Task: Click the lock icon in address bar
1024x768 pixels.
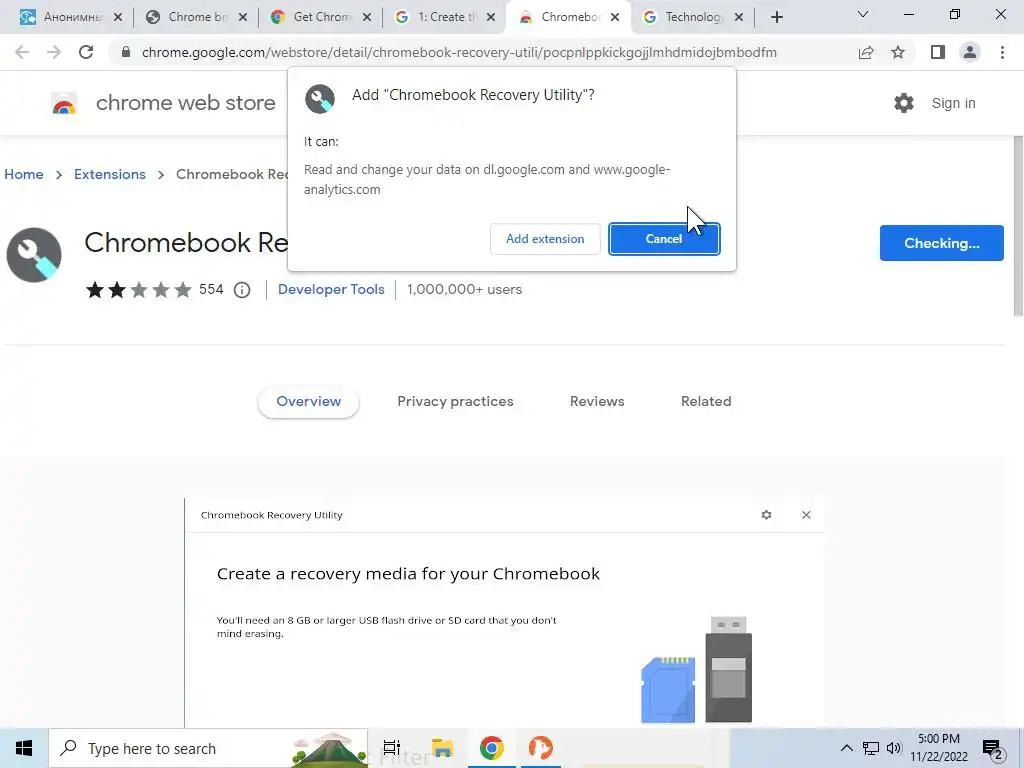Action: point(126,52)
